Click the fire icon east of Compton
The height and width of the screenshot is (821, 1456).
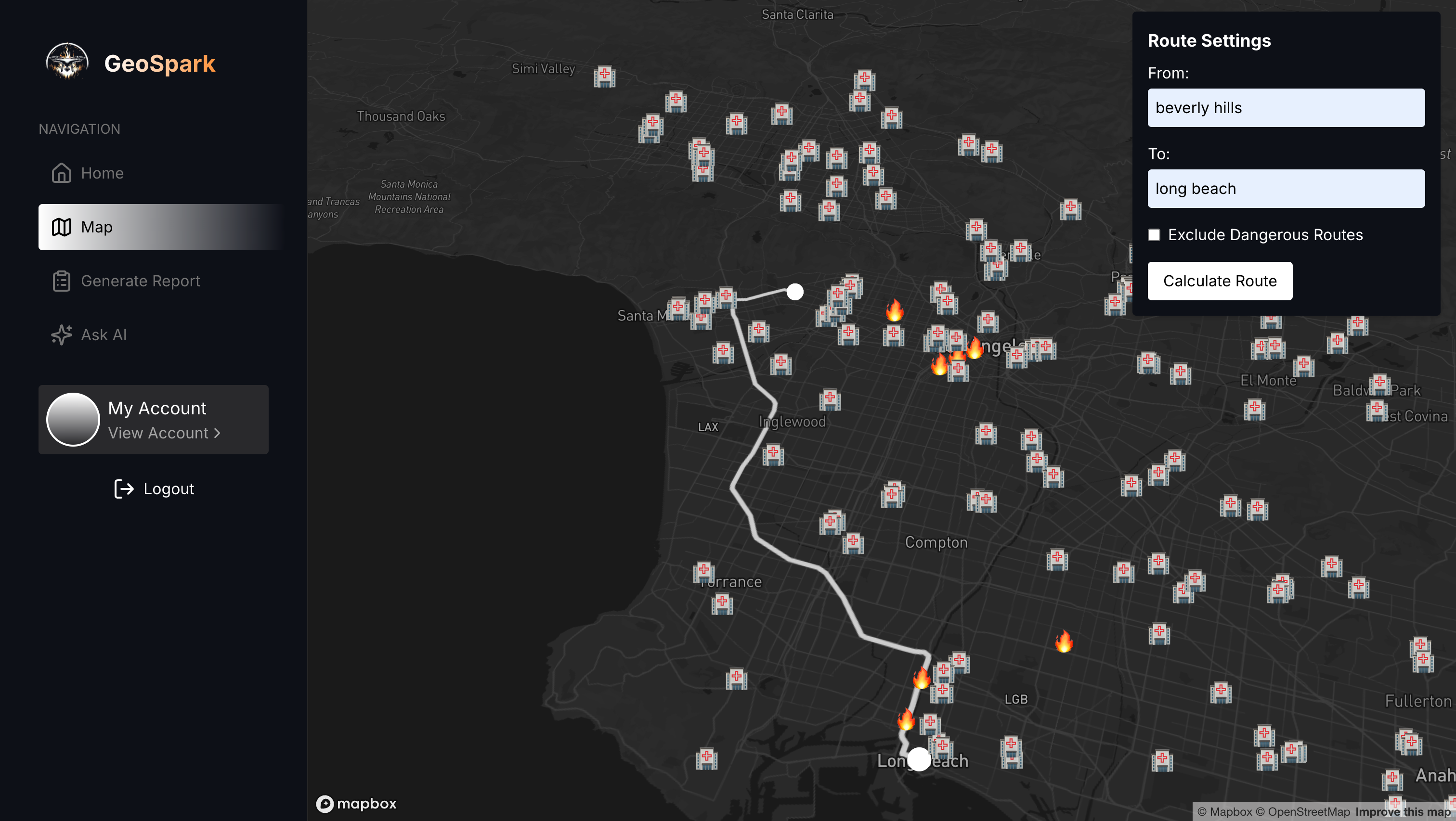pyautogui.click(x=1064, y=642)
